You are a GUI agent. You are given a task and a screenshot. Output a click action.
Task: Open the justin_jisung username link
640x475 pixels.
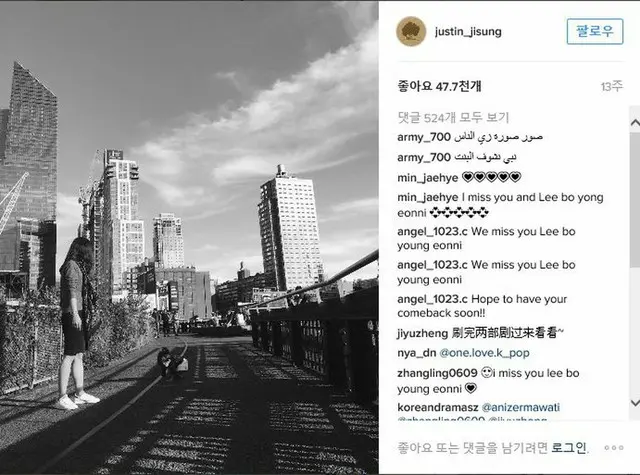click(x=468, y=31)
